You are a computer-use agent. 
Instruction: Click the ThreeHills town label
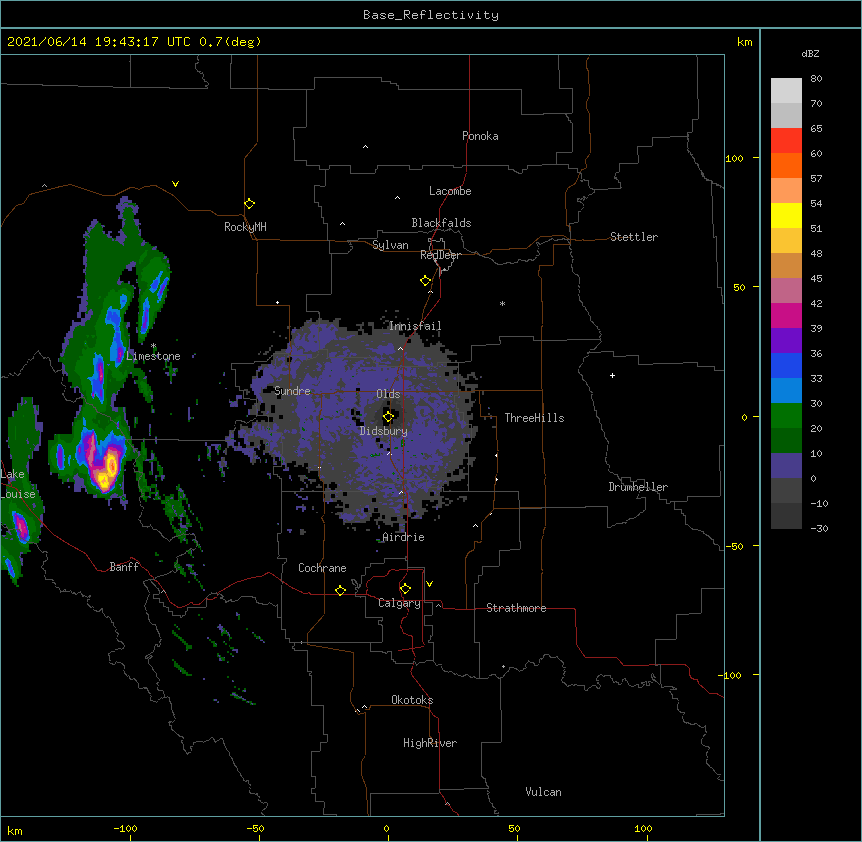coord(534,418)
